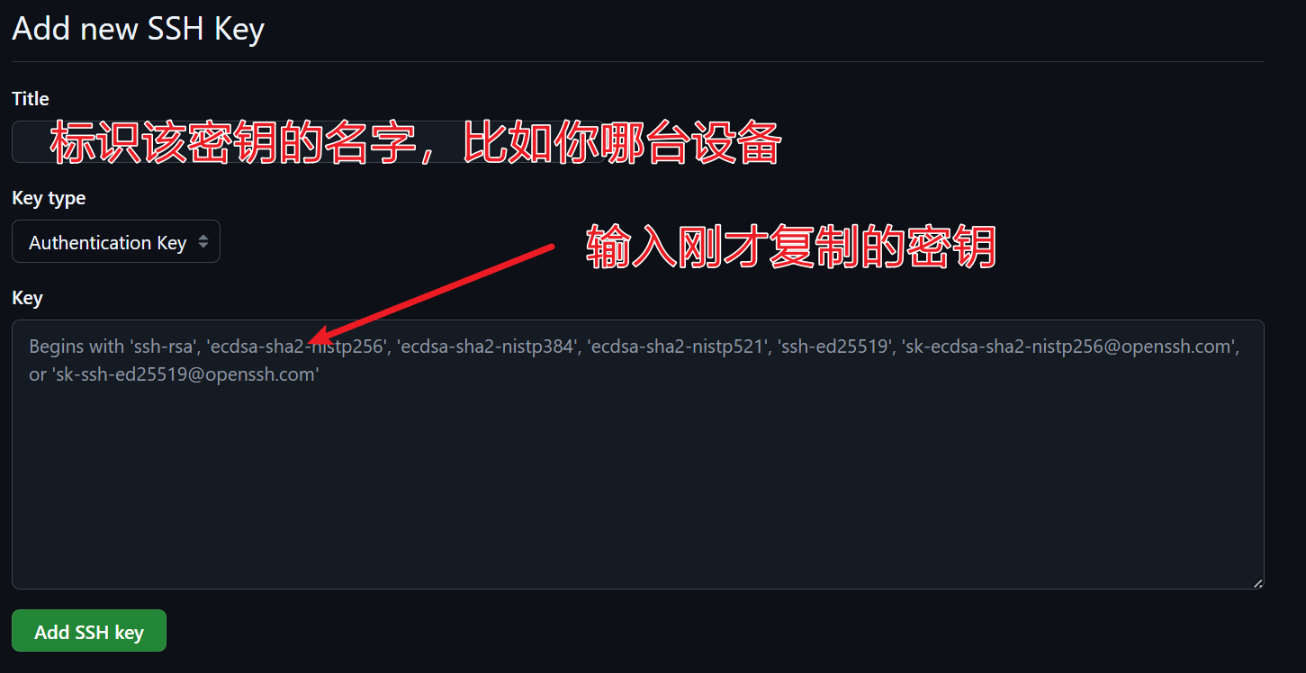
Task: Click the resize grip of Key textarea
Action: click(1257, 582)
